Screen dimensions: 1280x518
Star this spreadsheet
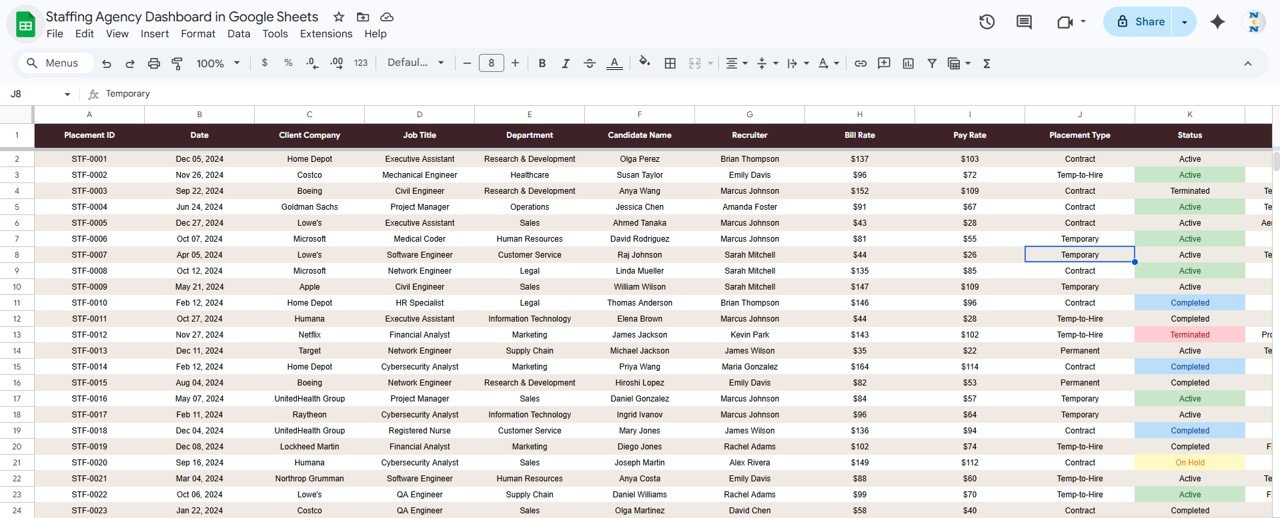pos(339,17)
